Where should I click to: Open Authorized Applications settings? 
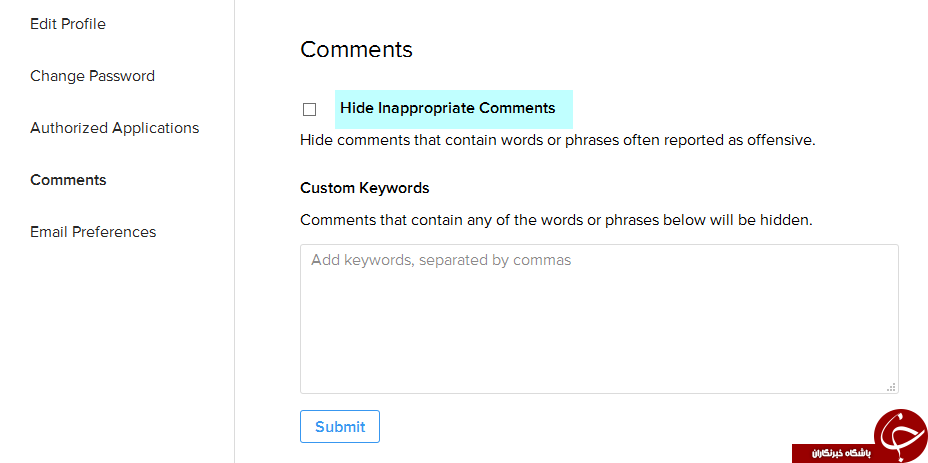pos(115,128)
